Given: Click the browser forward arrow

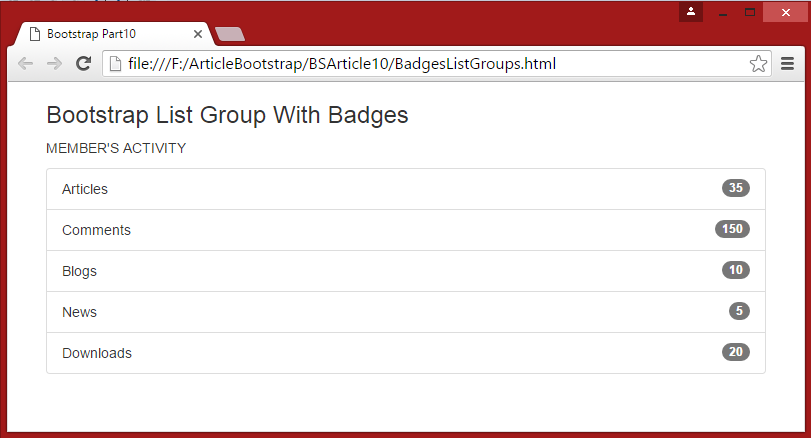Looking at the screenshot, I should coord(54,64).
